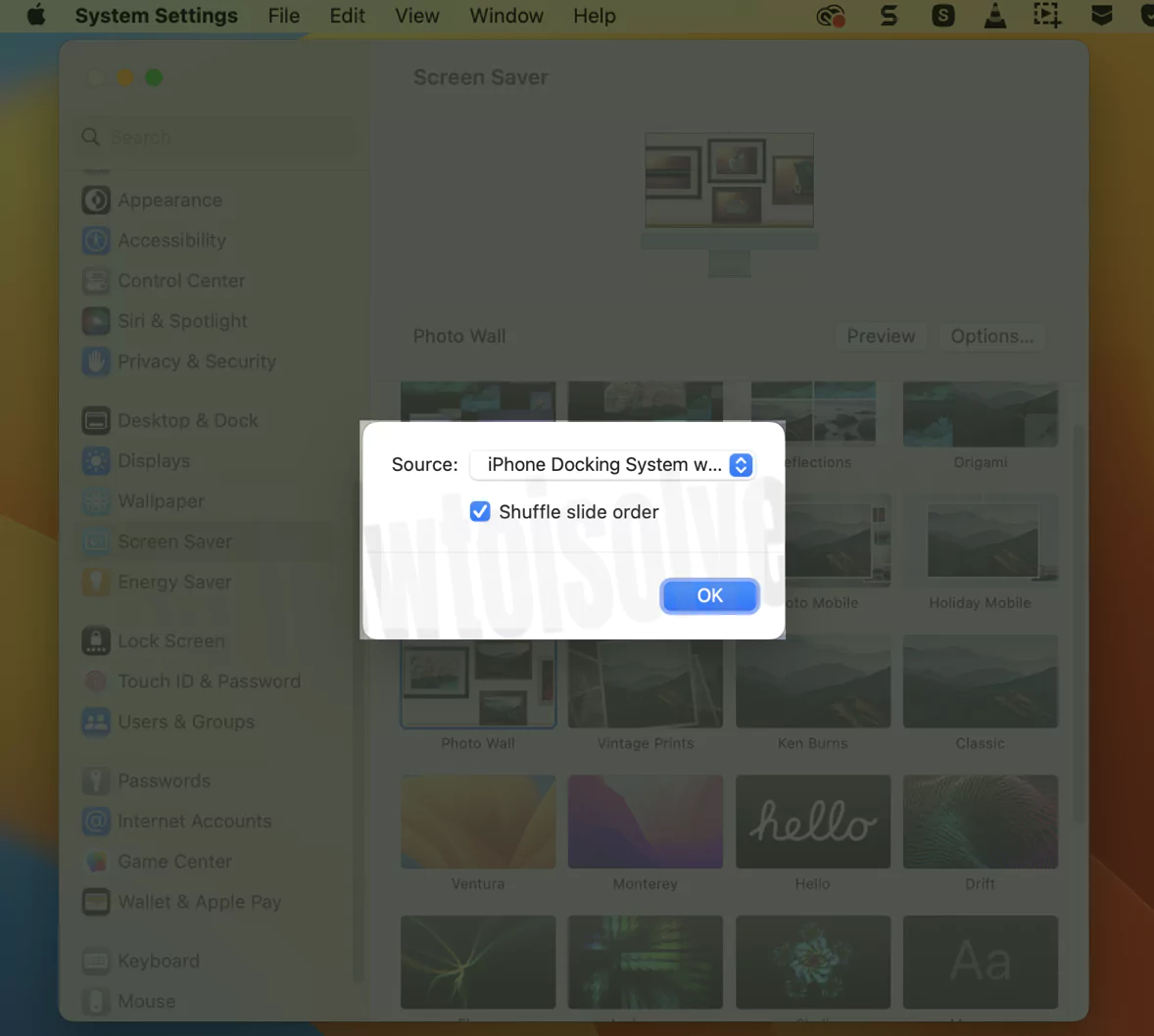
Task: Select the Monterey screen saver thumbnail
Action: click(646, 822)
